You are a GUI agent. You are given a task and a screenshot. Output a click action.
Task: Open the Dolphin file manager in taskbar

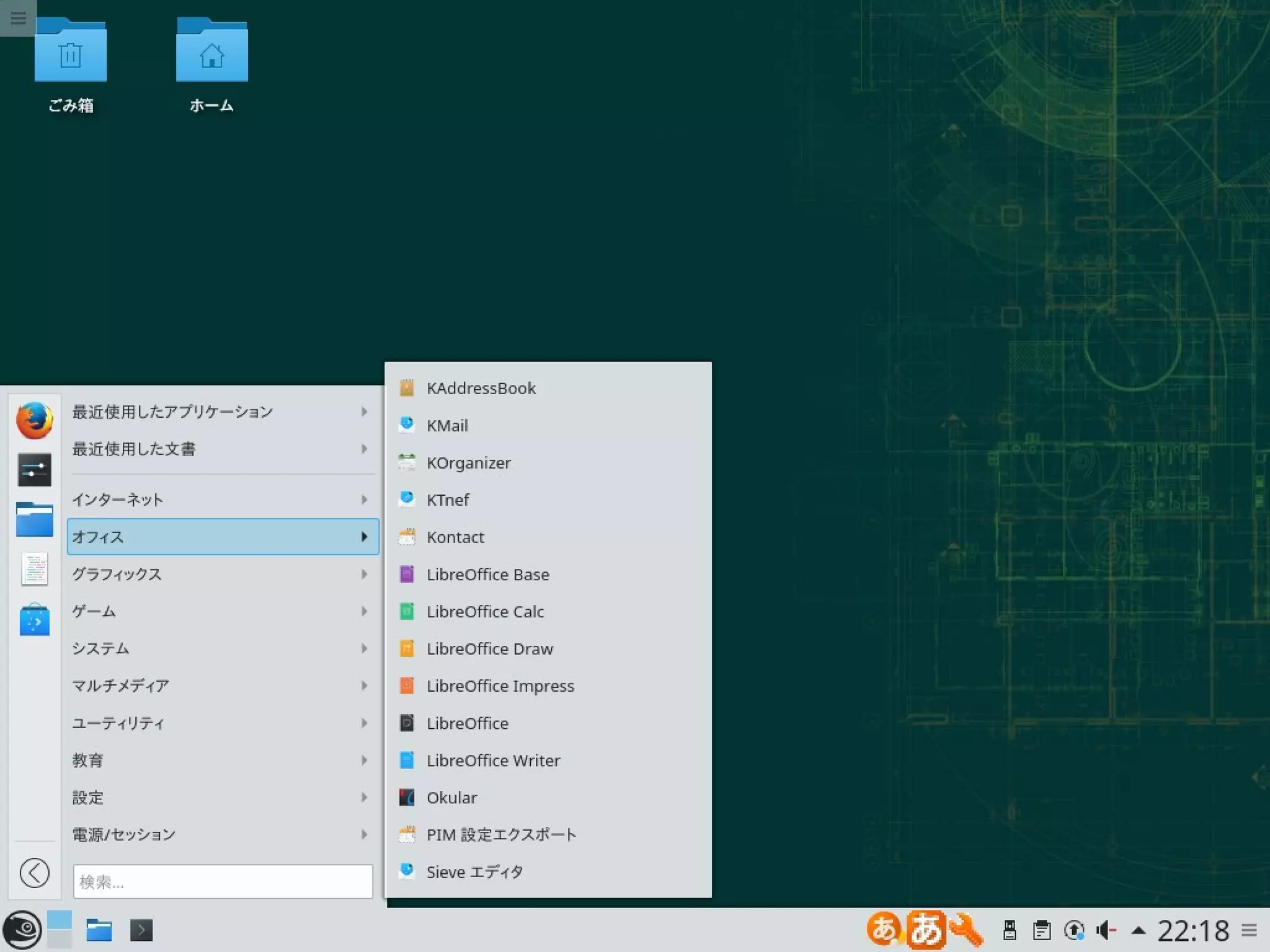click(x=99, y=930)
